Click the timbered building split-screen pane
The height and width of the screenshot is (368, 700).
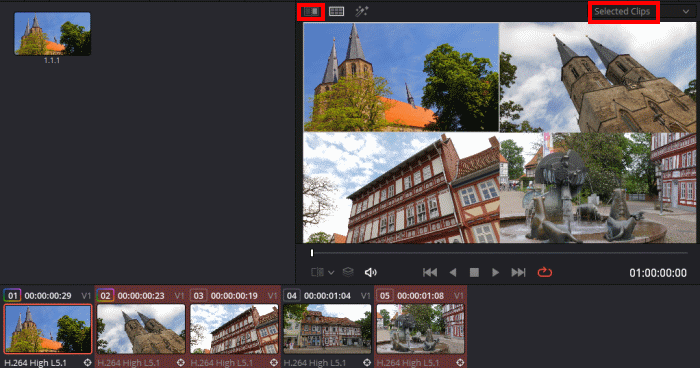401,188
